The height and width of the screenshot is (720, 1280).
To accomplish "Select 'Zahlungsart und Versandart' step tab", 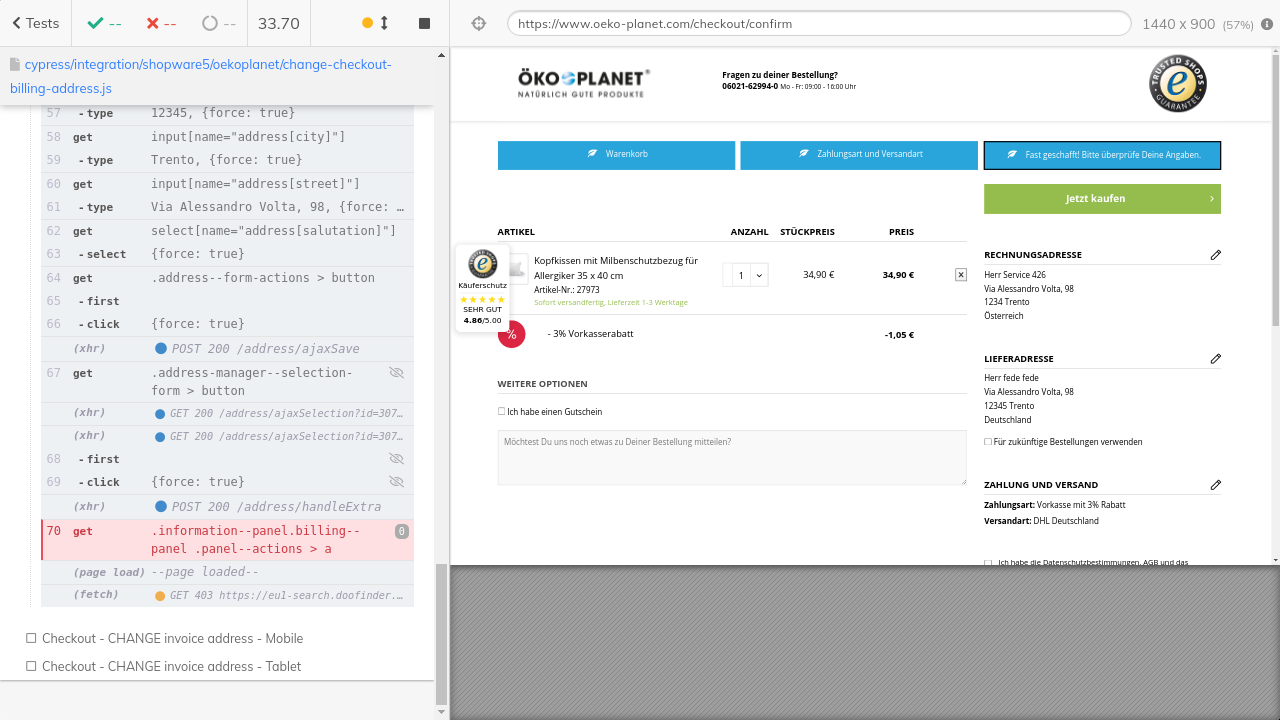I will pyautogui.click(x=858, y=155).
